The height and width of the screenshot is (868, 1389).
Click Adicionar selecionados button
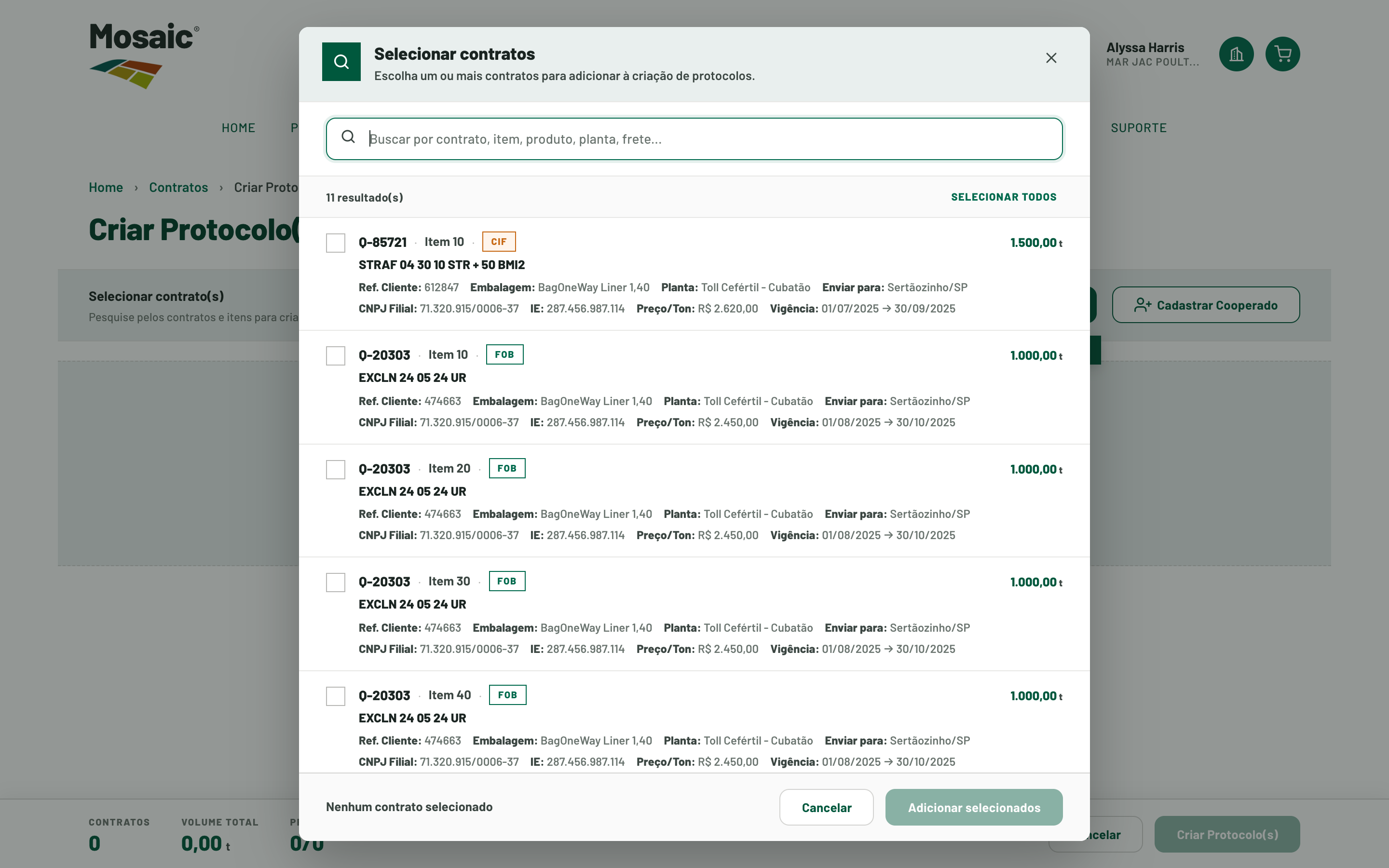pyautogui.click(x=974, y=807)
